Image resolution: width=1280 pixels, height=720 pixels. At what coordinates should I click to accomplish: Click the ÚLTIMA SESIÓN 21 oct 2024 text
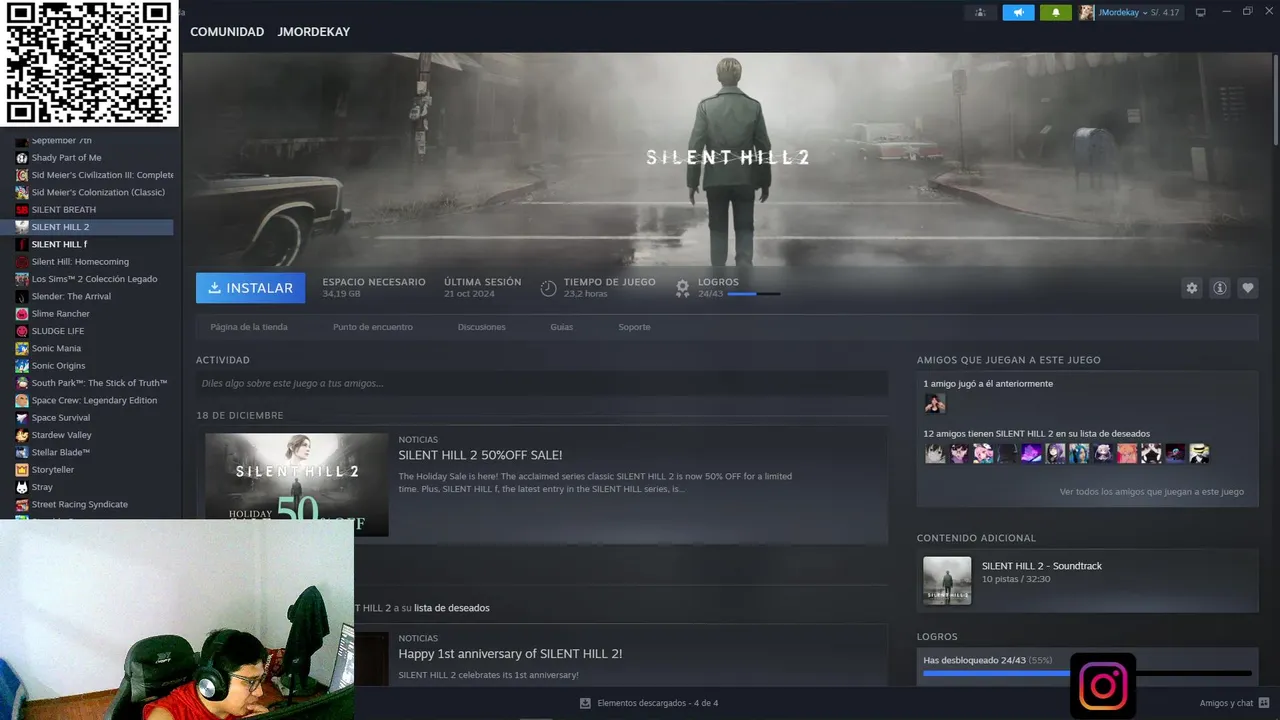pos(483,288)
